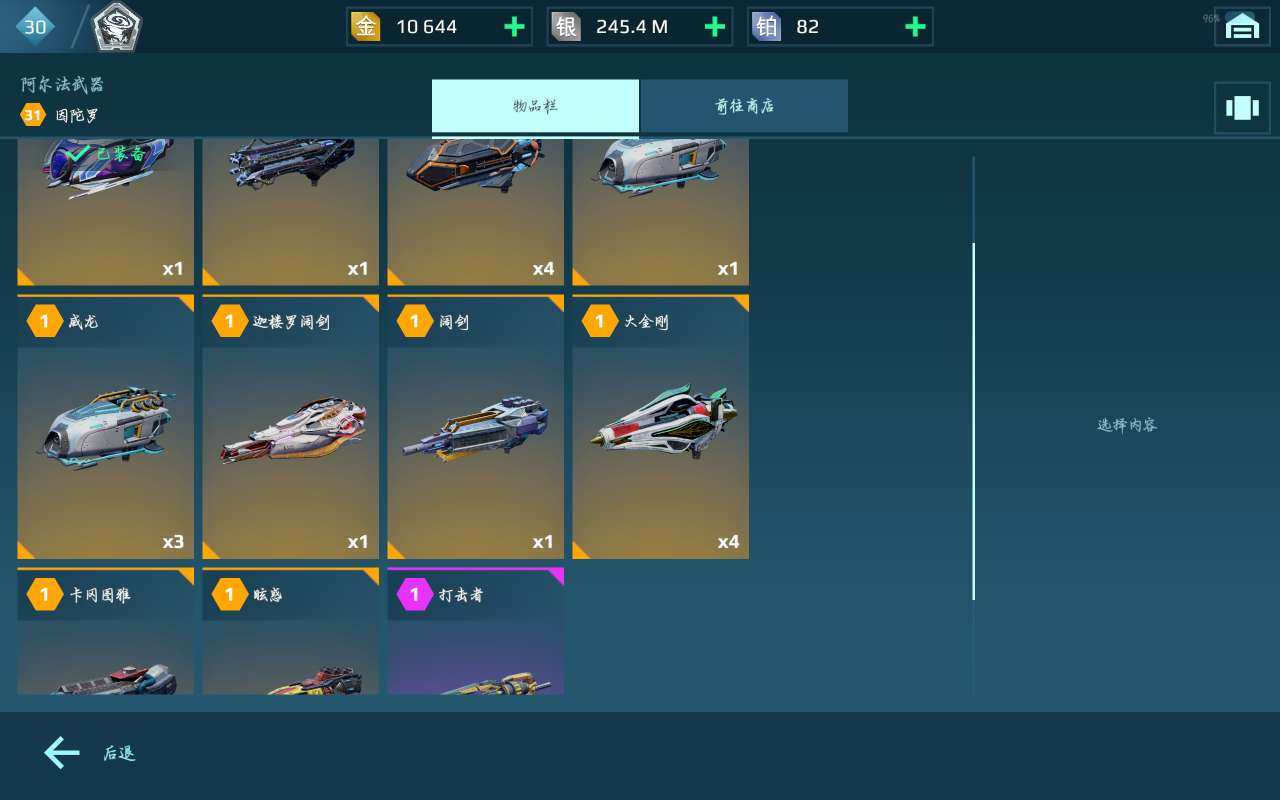The image size is (1280, 800).
Task: Open the clan emblem pentagon icon
Action: pos(117,28)
